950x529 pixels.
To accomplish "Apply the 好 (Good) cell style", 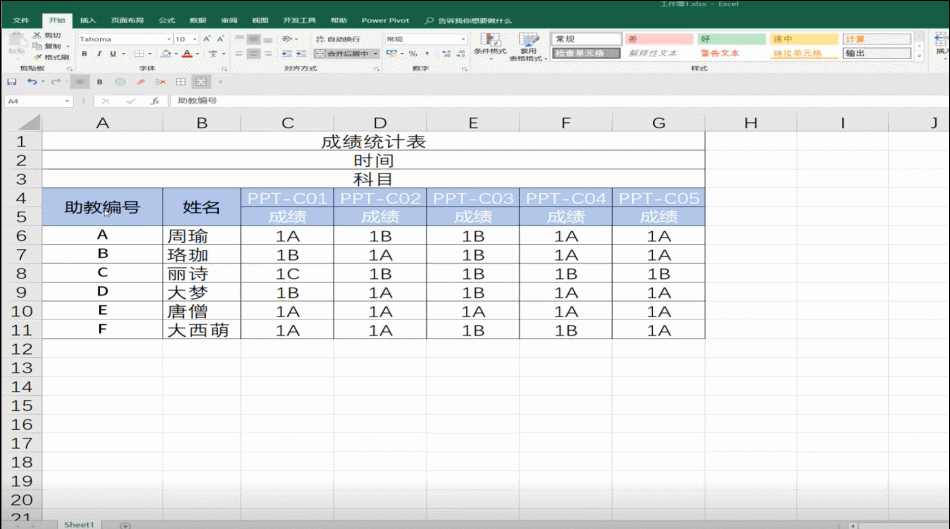I will pyautogui.click(x=731, y=39).
